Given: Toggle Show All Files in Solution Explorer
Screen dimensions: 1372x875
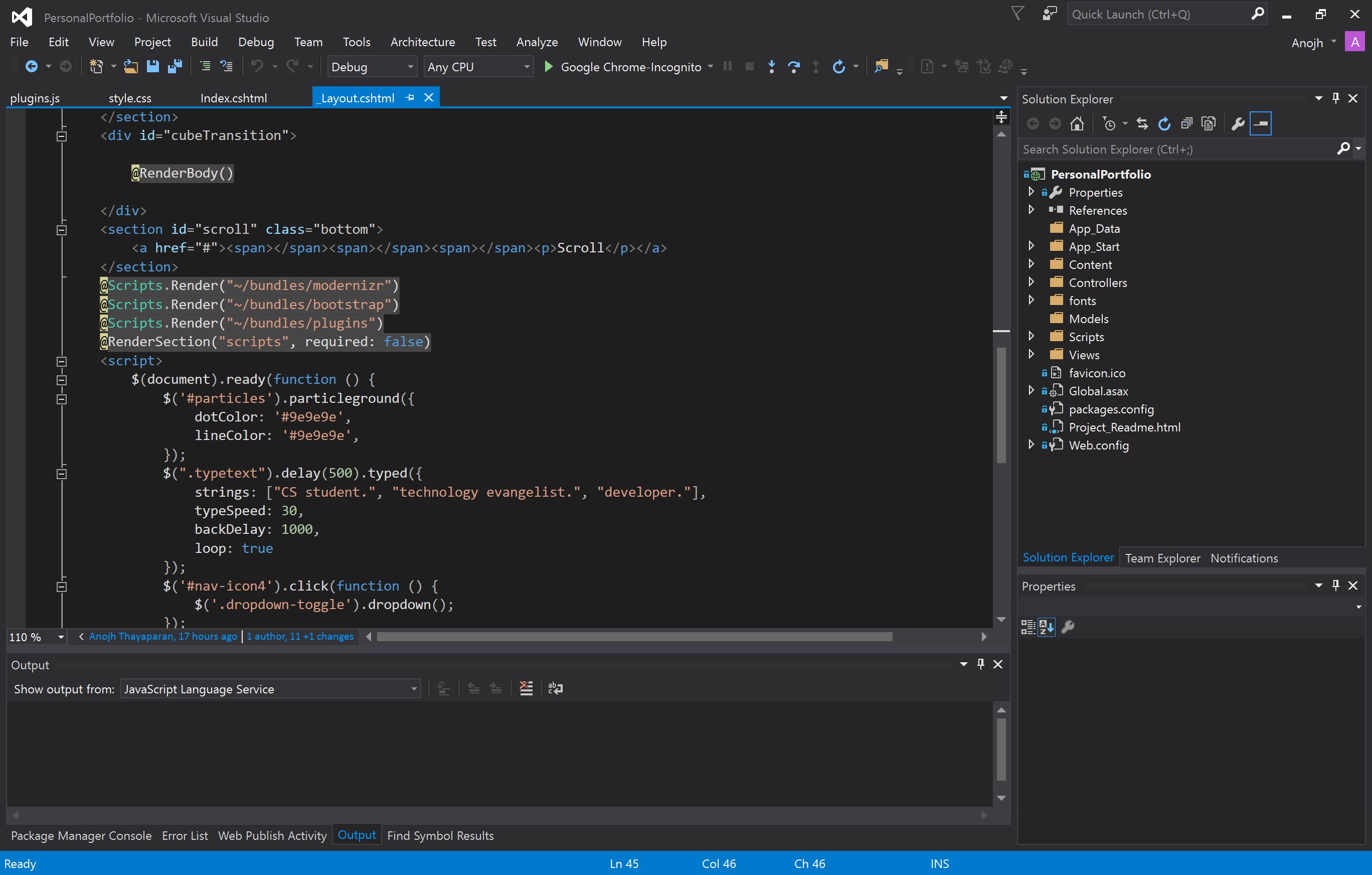Looking at the screenshot, I should (1208, 123).
